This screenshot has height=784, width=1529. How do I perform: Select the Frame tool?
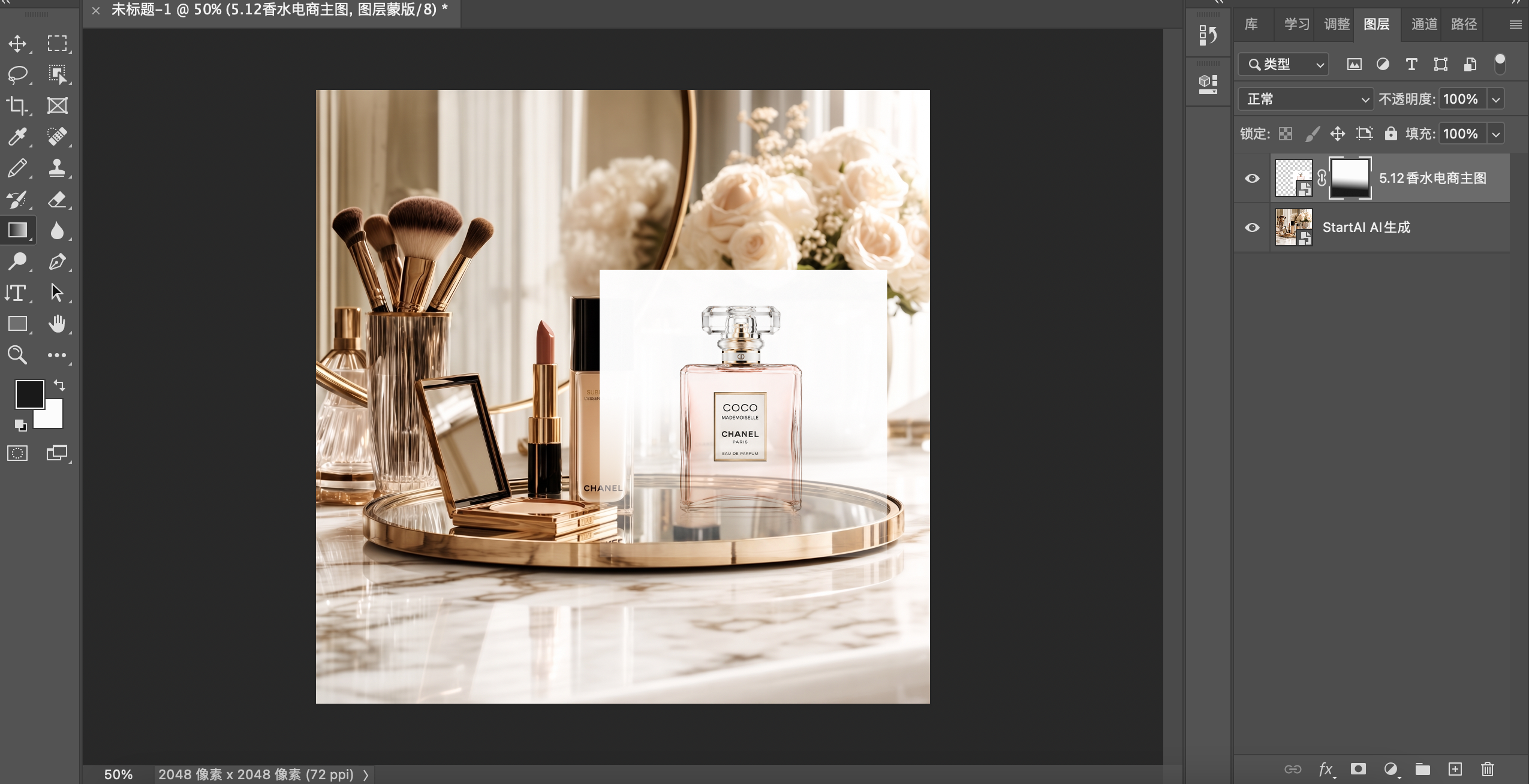click(x=58, y=105)
